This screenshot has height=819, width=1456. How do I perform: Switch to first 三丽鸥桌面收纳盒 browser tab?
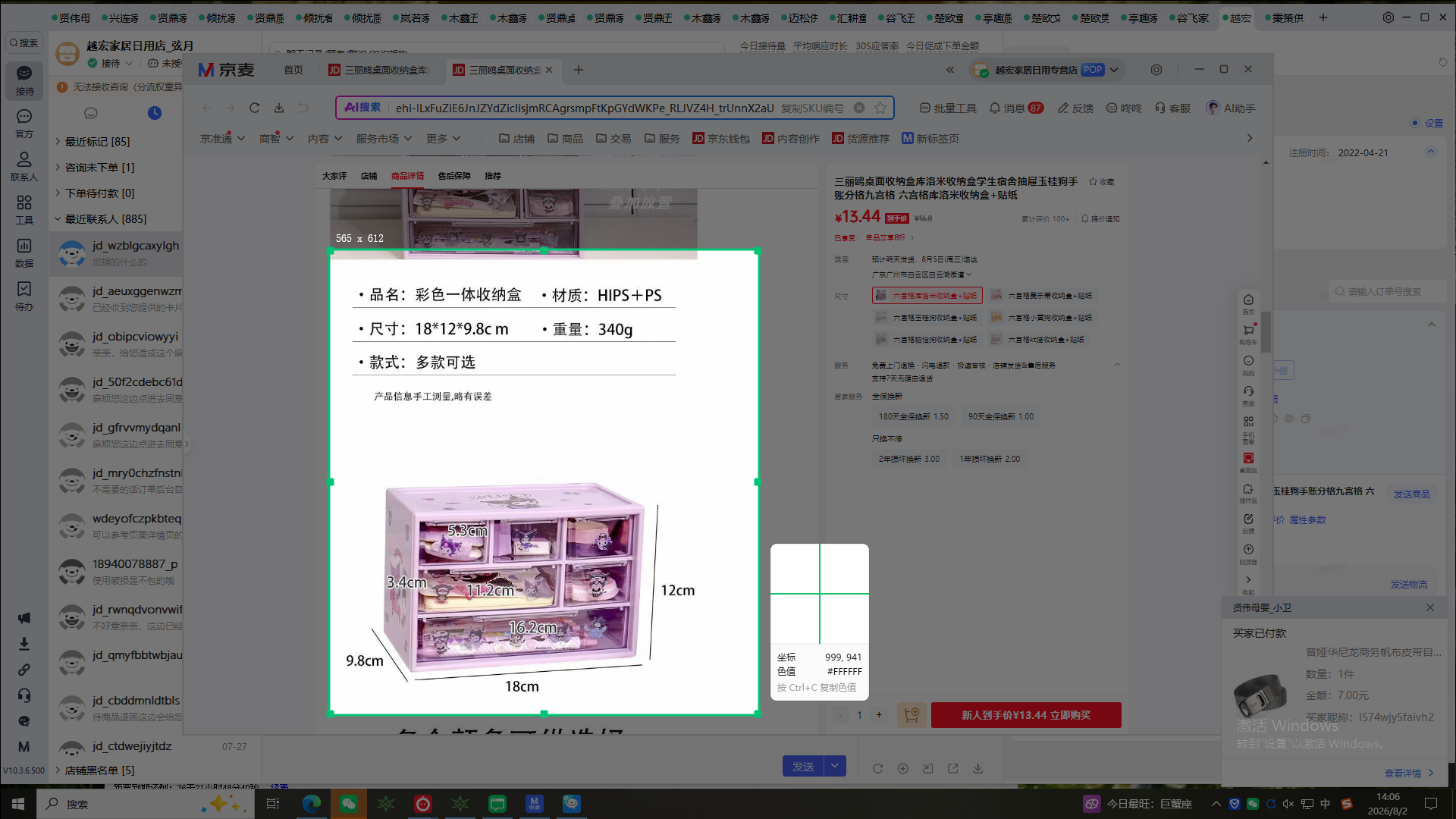coord(379,70)
